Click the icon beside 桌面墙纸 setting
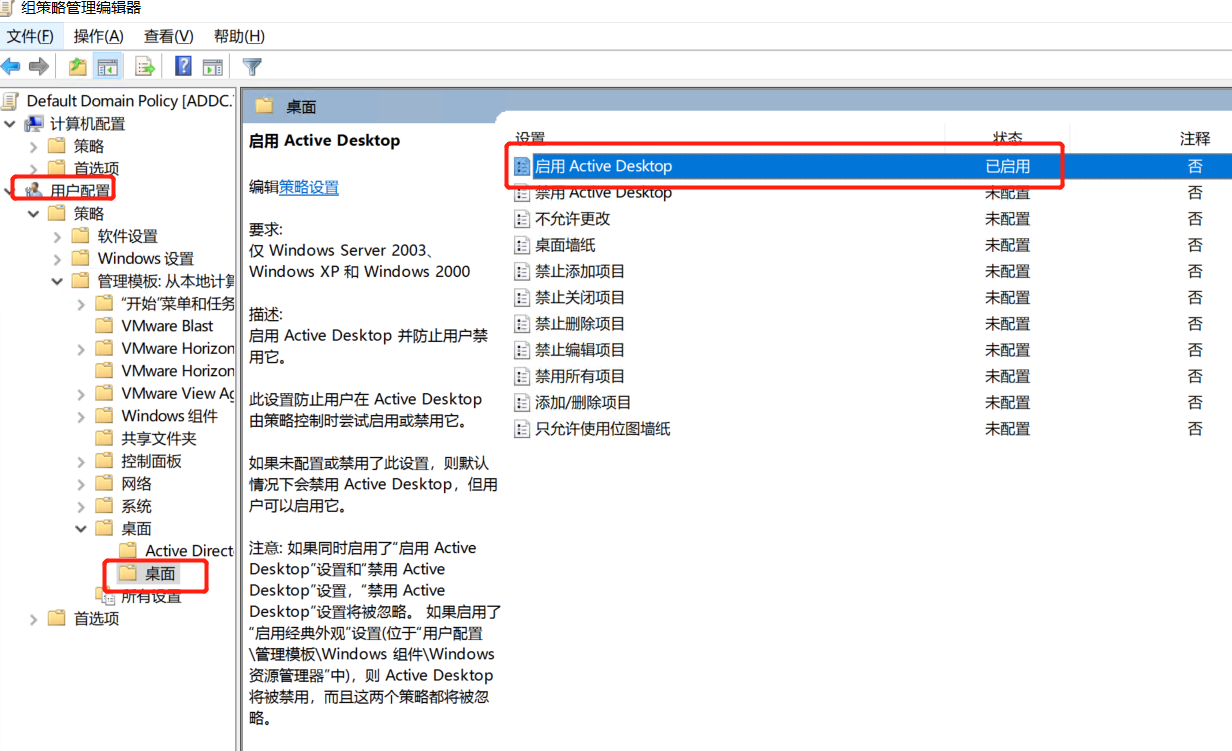 522,245
